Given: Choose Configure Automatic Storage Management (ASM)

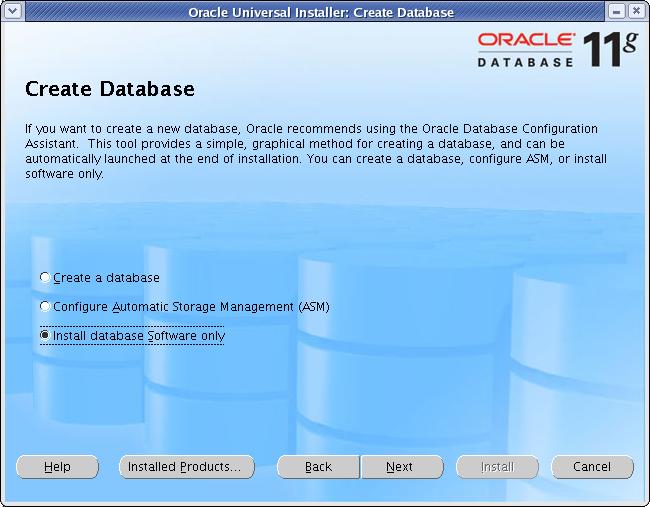Looking at the screenshot, I should pos(185,307).
